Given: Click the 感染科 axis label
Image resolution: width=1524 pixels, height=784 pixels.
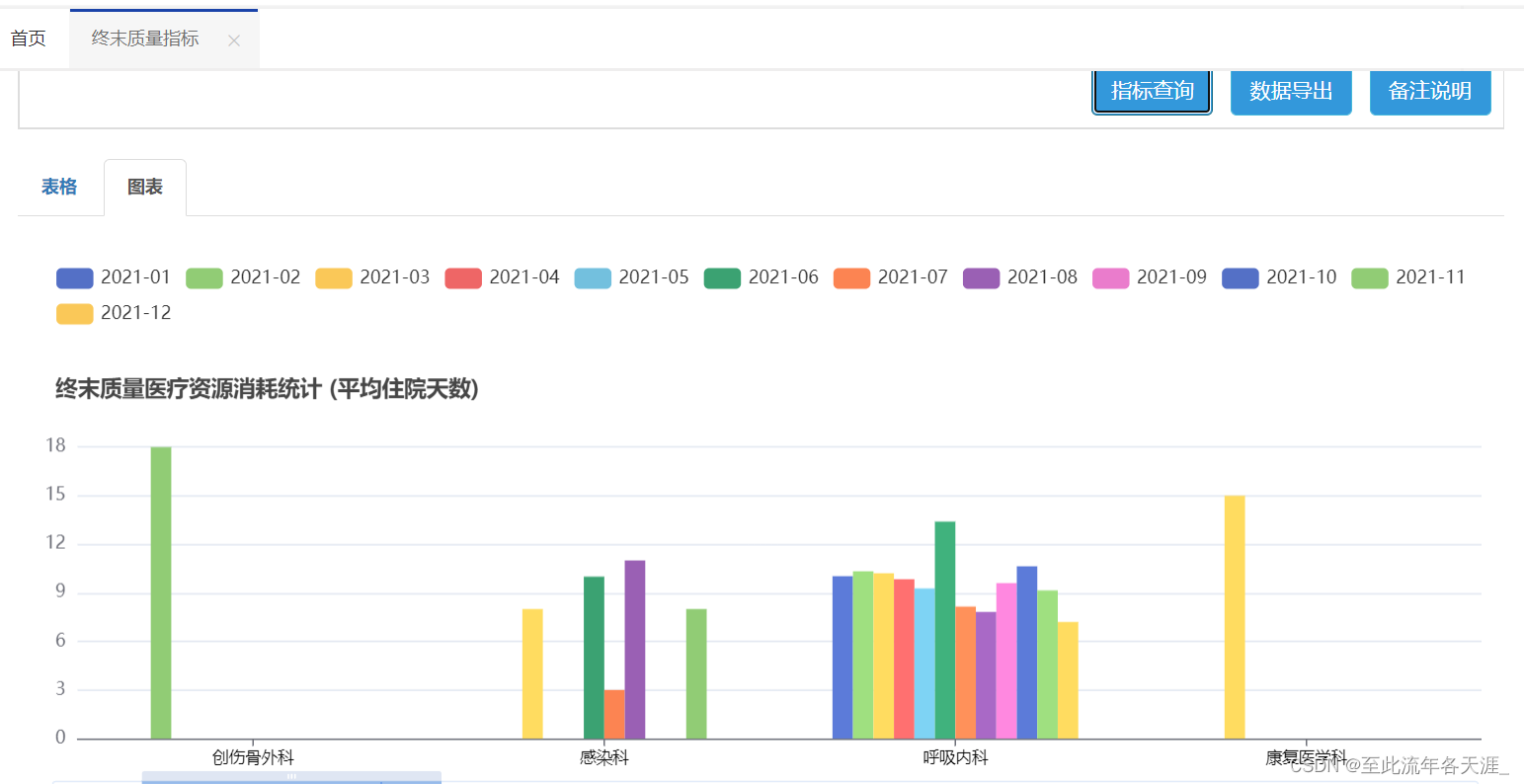Looking at the screenshot, I should pos(604,757).
